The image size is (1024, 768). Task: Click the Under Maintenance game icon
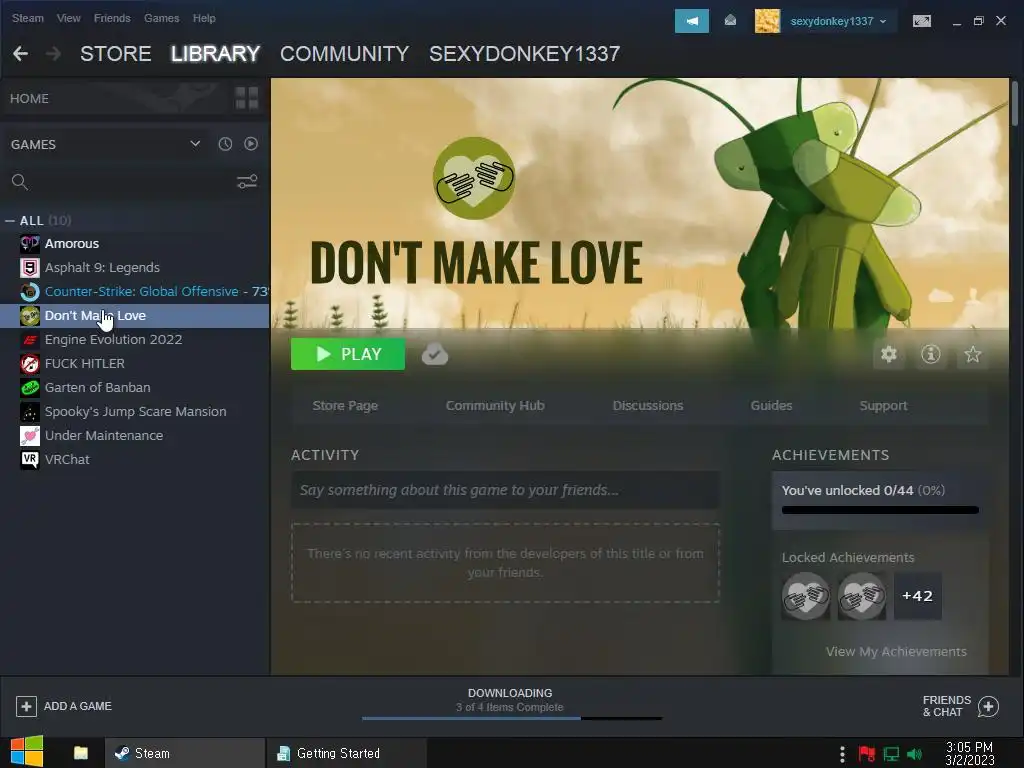point(29,436)
